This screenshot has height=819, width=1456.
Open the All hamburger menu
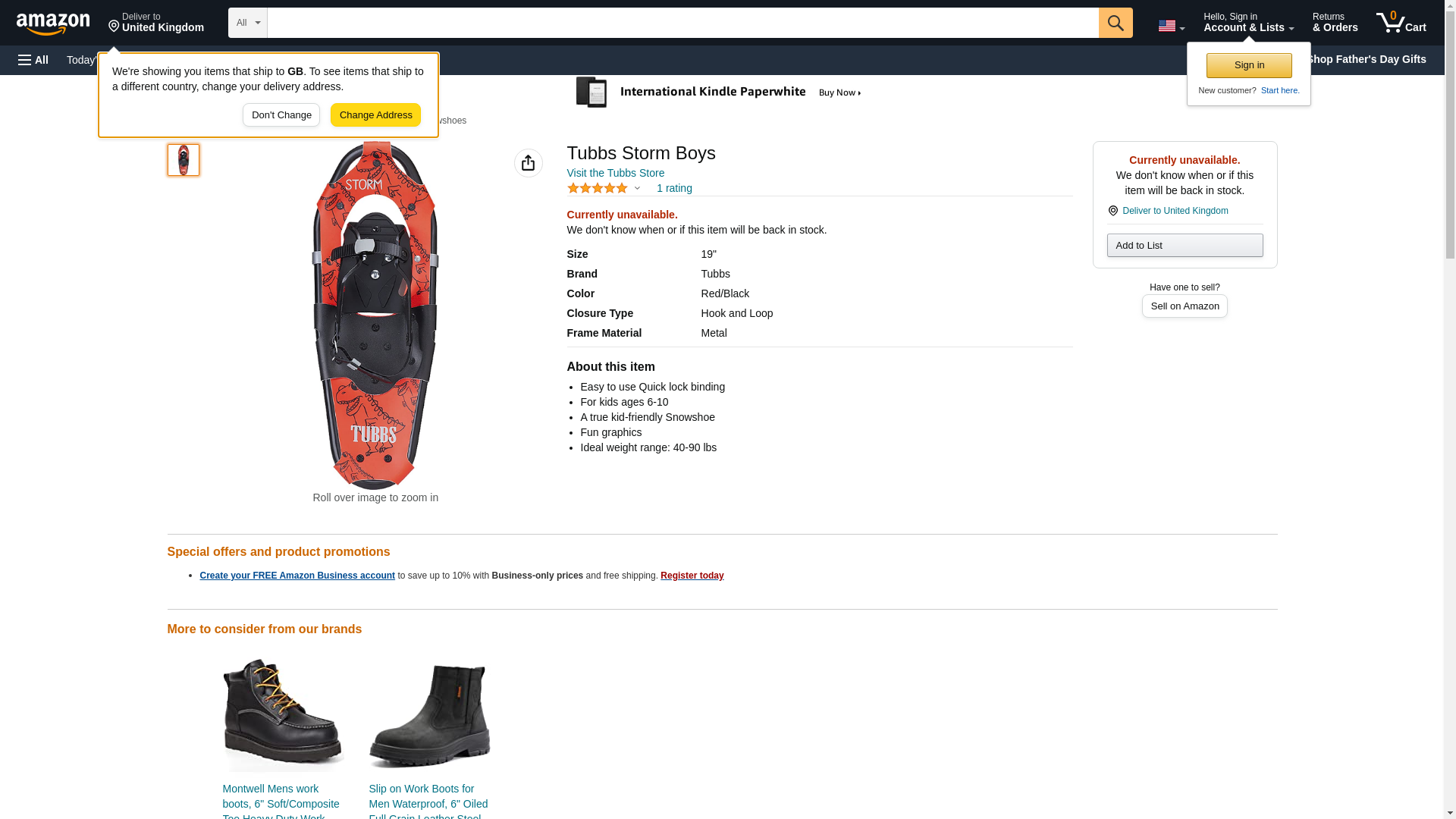click(x=33, y=60)
